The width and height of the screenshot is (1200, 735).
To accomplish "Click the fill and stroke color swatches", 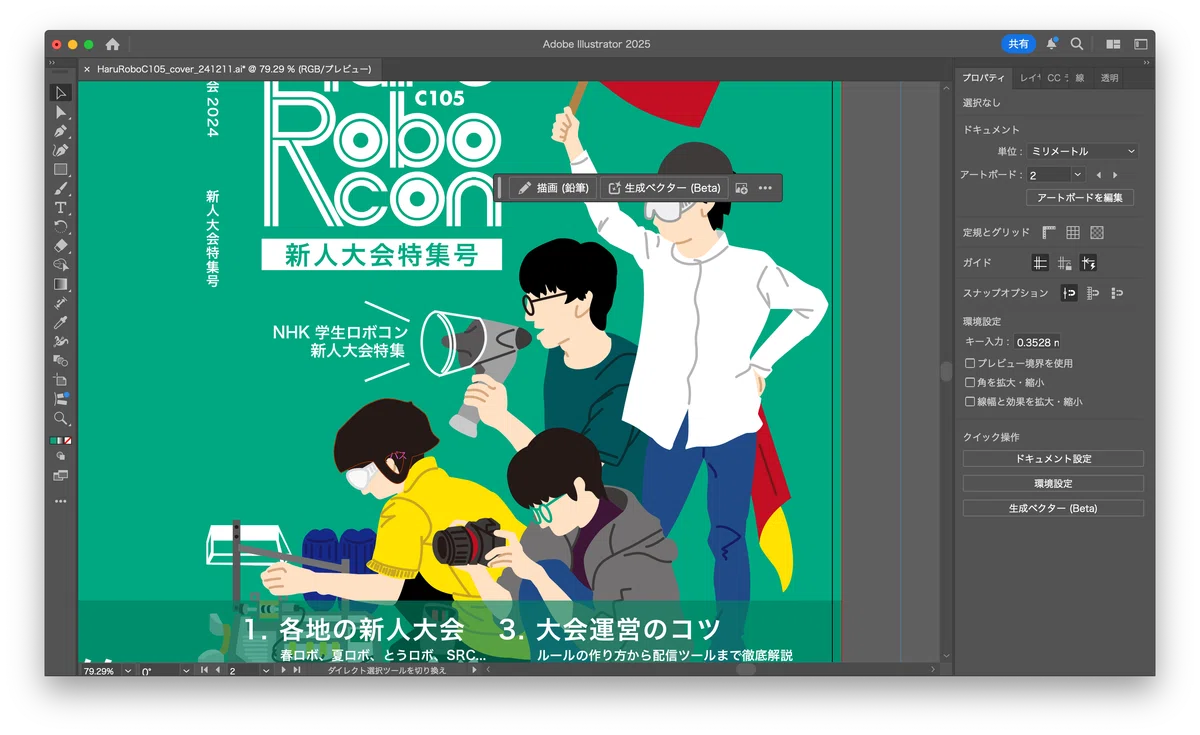I will click(61, 440).
